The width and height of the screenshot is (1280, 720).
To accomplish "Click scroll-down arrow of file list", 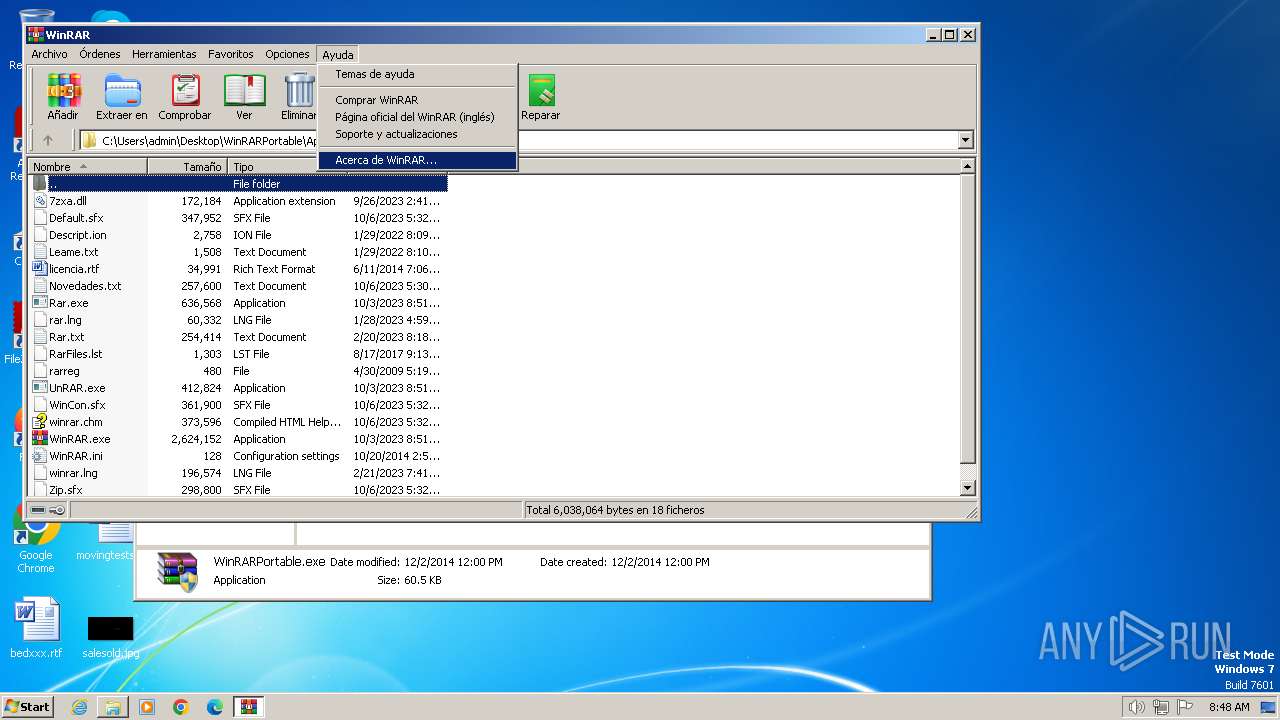I will point(967,489).
